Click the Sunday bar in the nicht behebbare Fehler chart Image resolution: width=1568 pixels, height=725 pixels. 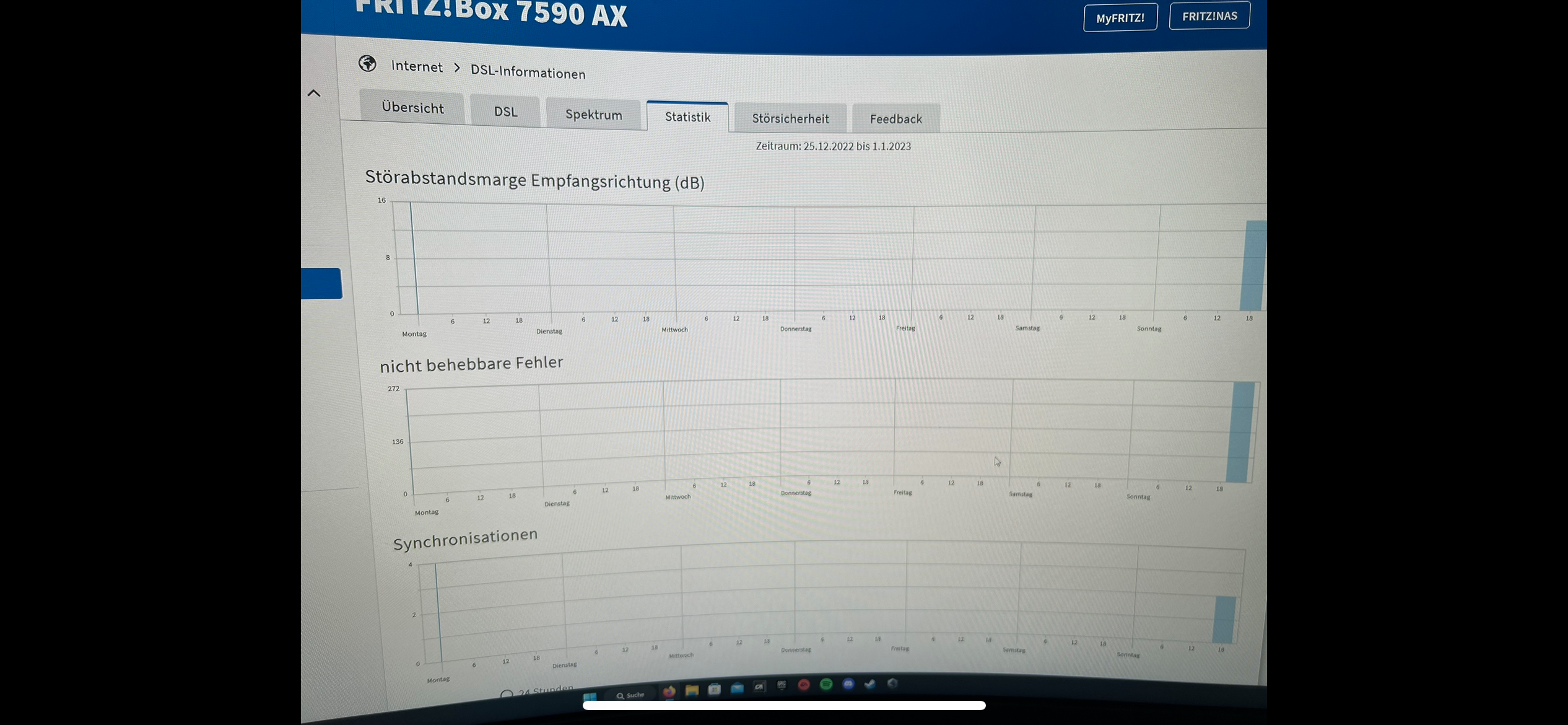(x=1240, y=432)
